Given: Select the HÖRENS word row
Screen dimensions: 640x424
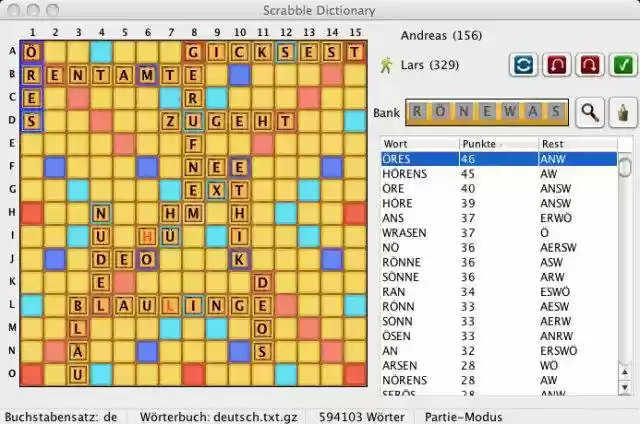Looking at the screenshot, I should click(x=499, y=174).
